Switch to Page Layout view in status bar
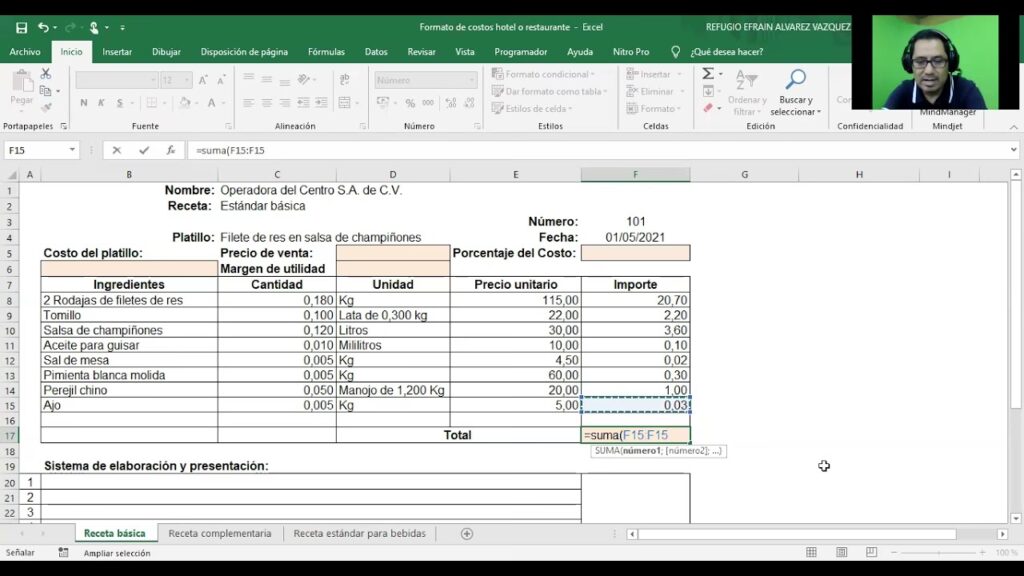This screenshot has height=576, width=1024. (839, 552)
